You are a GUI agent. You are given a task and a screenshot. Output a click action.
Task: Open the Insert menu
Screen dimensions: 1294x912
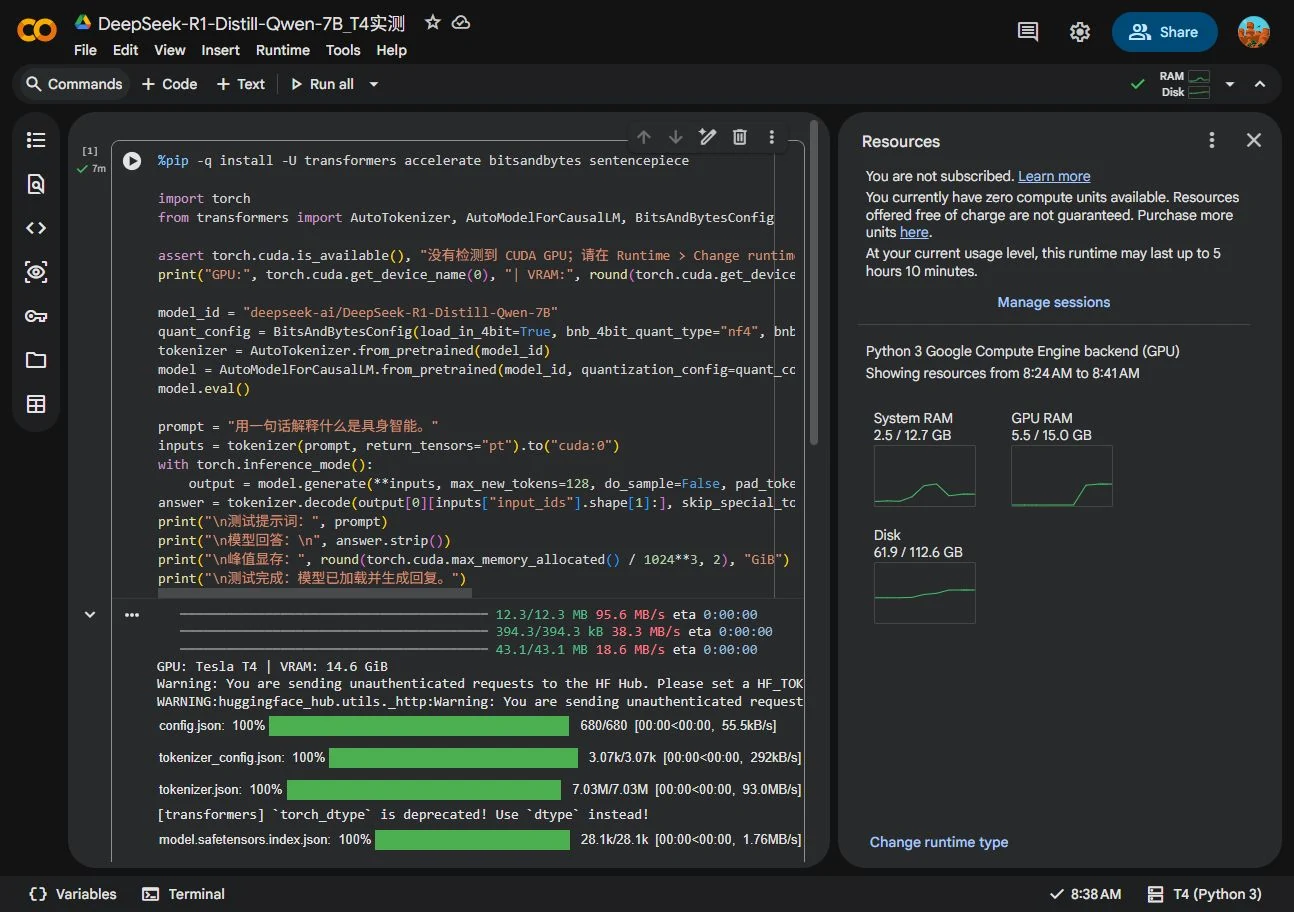pyautogui.click(x=221, y=50)
